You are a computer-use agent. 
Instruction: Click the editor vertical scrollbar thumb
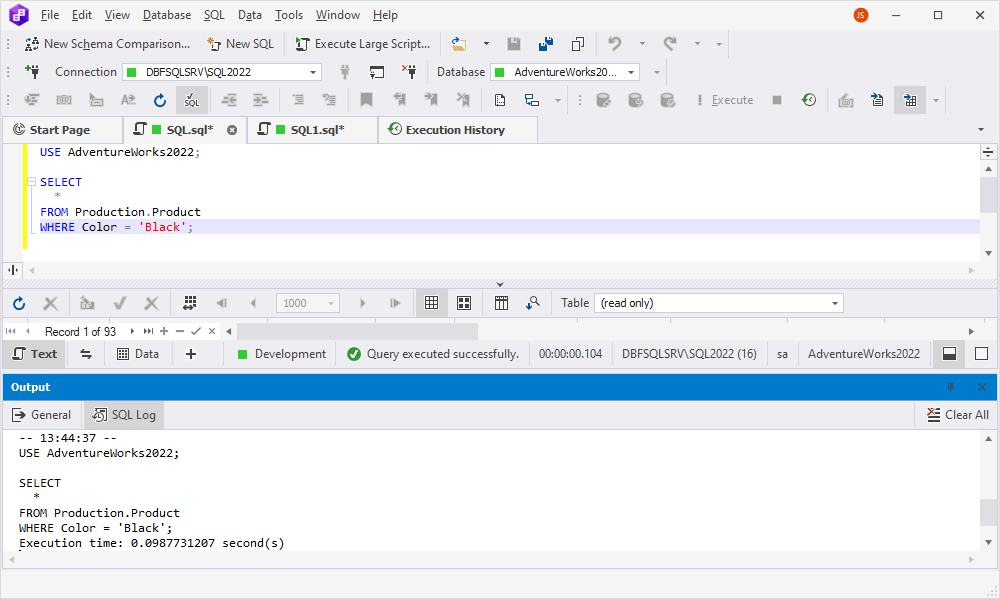988,195
